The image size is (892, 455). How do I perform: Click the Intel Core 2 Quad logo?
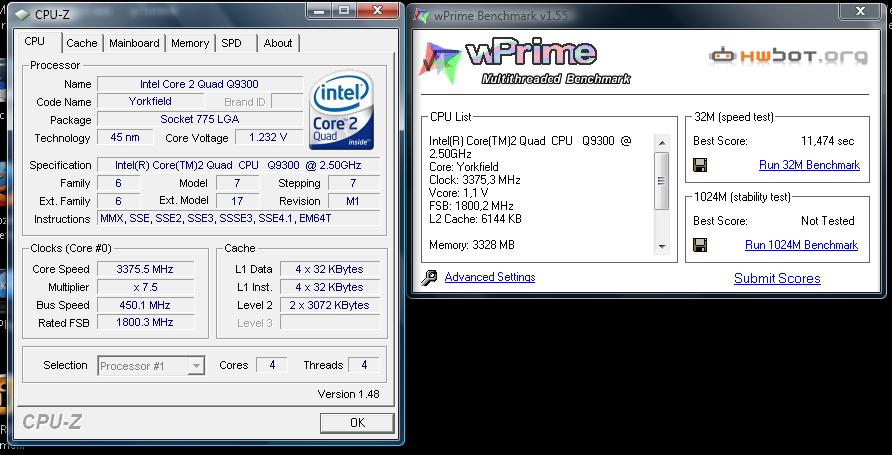tap(341, 110)
